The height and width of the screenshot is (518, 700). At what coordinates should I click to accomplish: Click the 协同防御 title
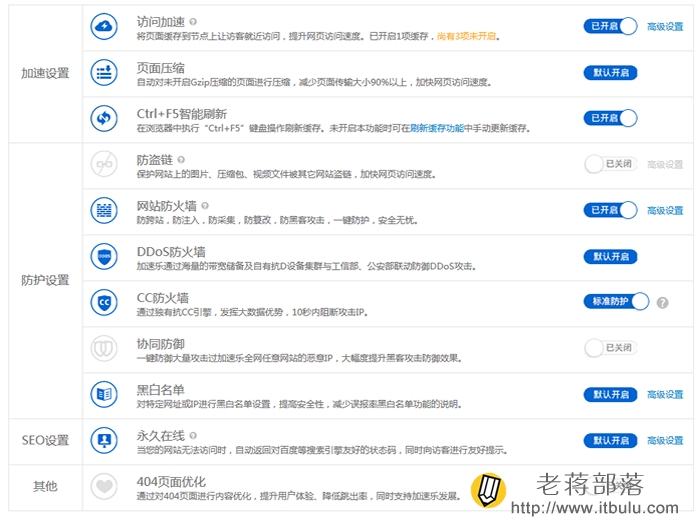coord(160,344)
